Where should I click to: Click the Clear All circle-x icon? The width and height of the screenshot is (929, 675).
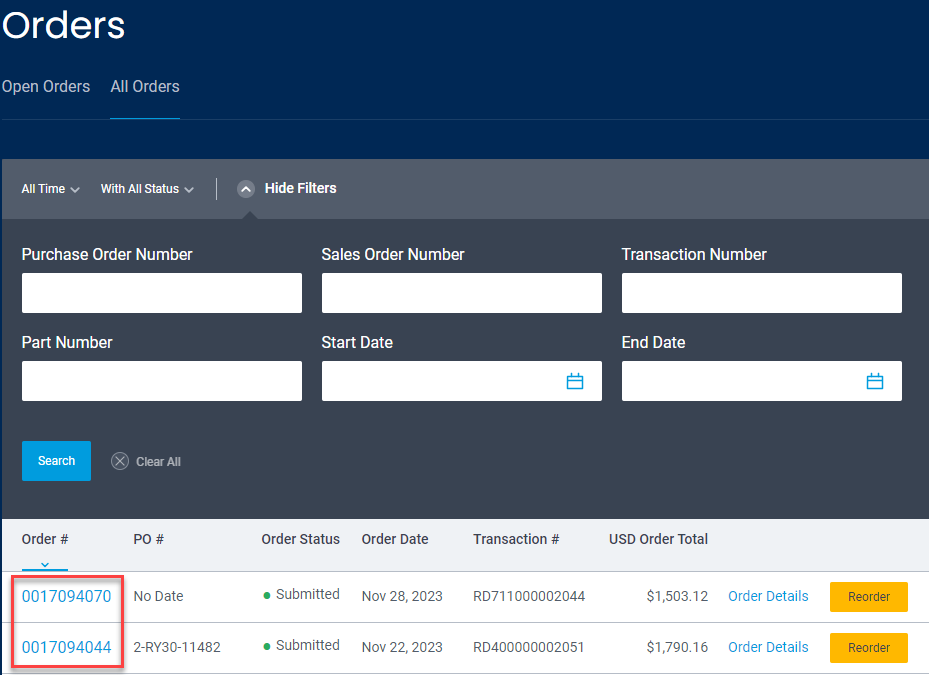(x=120, y=461)
